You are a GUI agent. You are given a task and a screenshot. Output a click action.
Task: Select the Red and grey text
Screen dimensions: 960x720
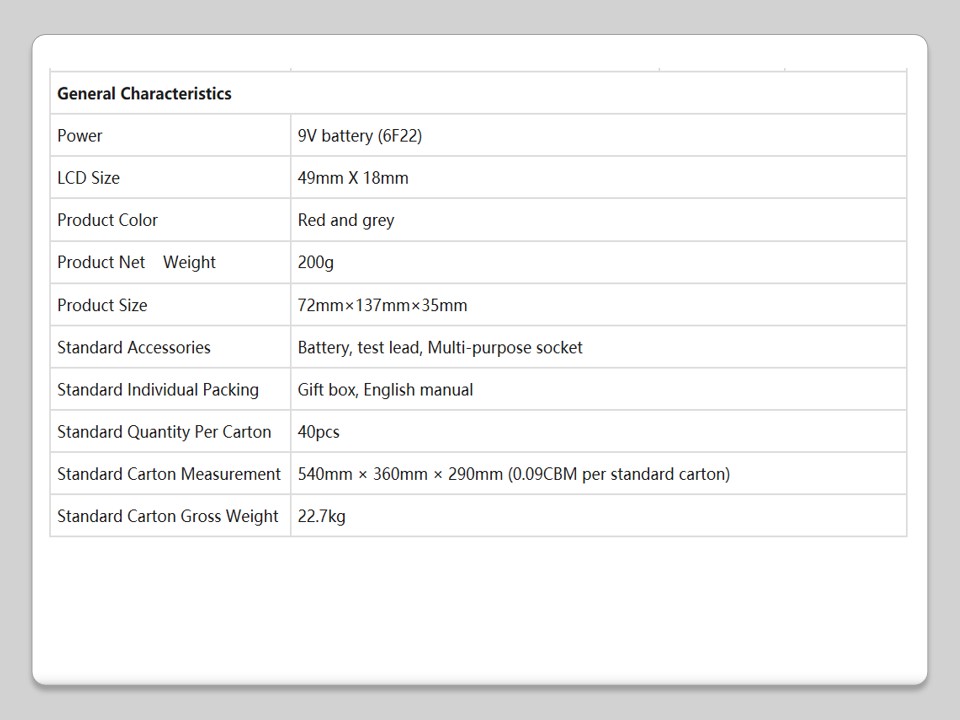pyautogui.click(x=346, y=220)
